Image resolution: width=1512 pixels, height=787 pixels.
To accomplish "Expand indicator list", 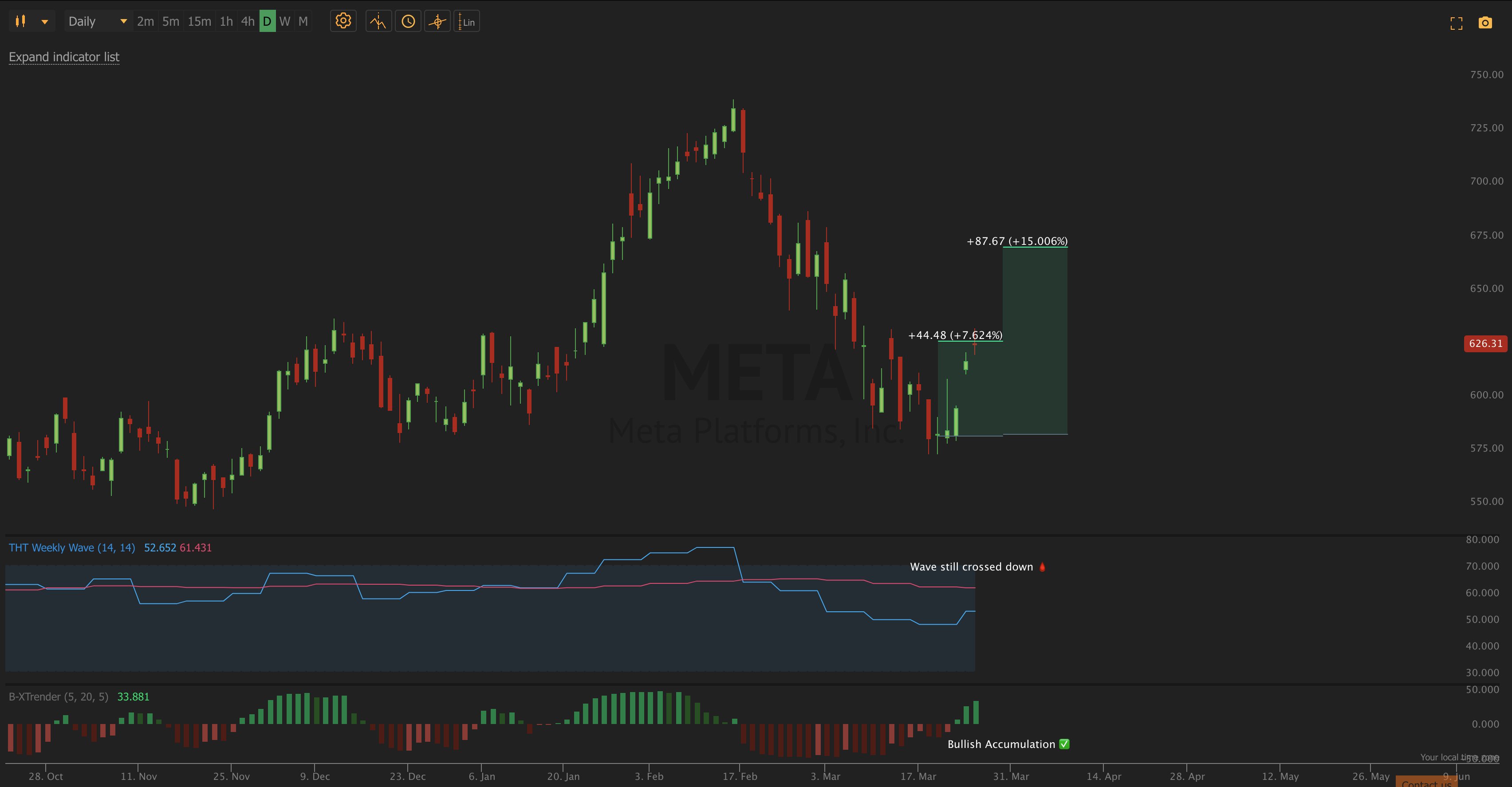I will [x=64, y=57].
